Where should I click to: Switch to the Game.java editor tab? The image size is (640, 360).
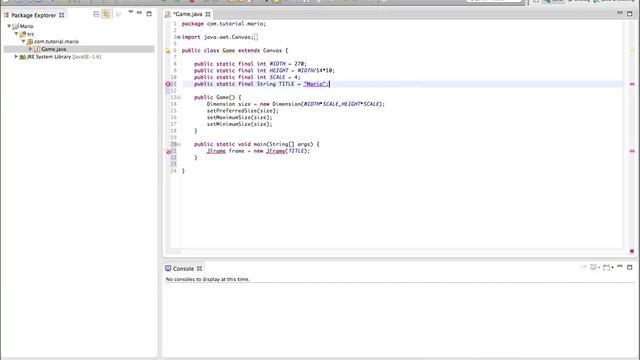tap(188, 14)
